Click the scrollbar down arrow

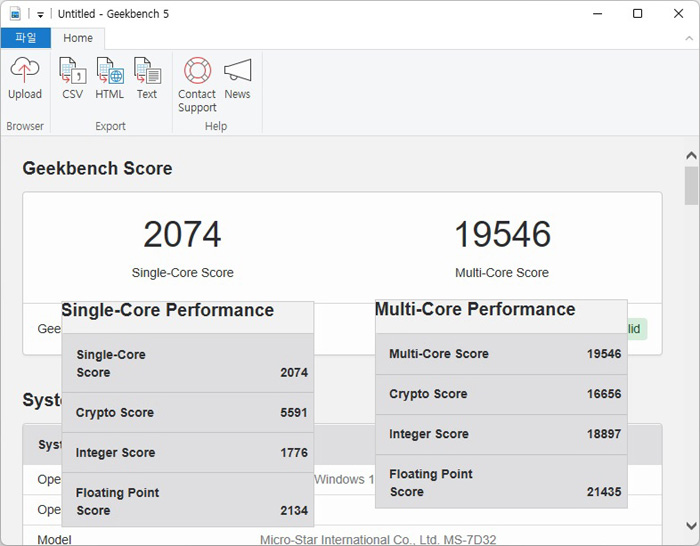(x=691, y=525)
